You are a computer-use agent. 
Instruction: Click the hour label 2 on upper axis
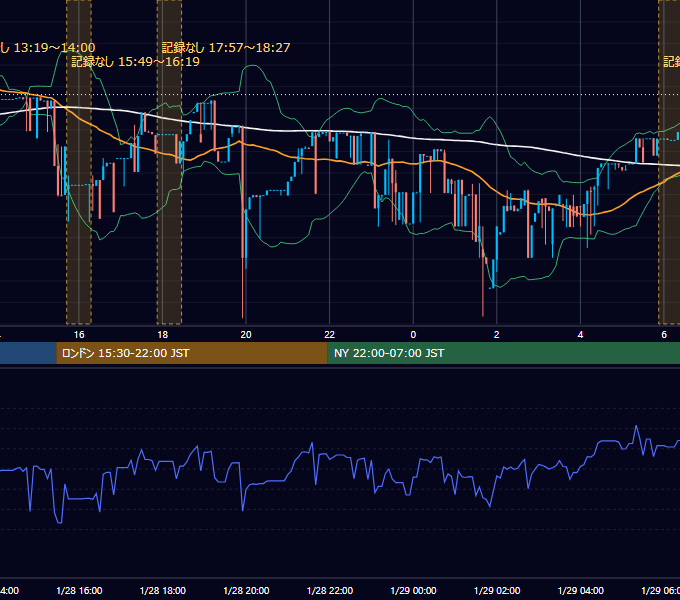click(497, 335)
